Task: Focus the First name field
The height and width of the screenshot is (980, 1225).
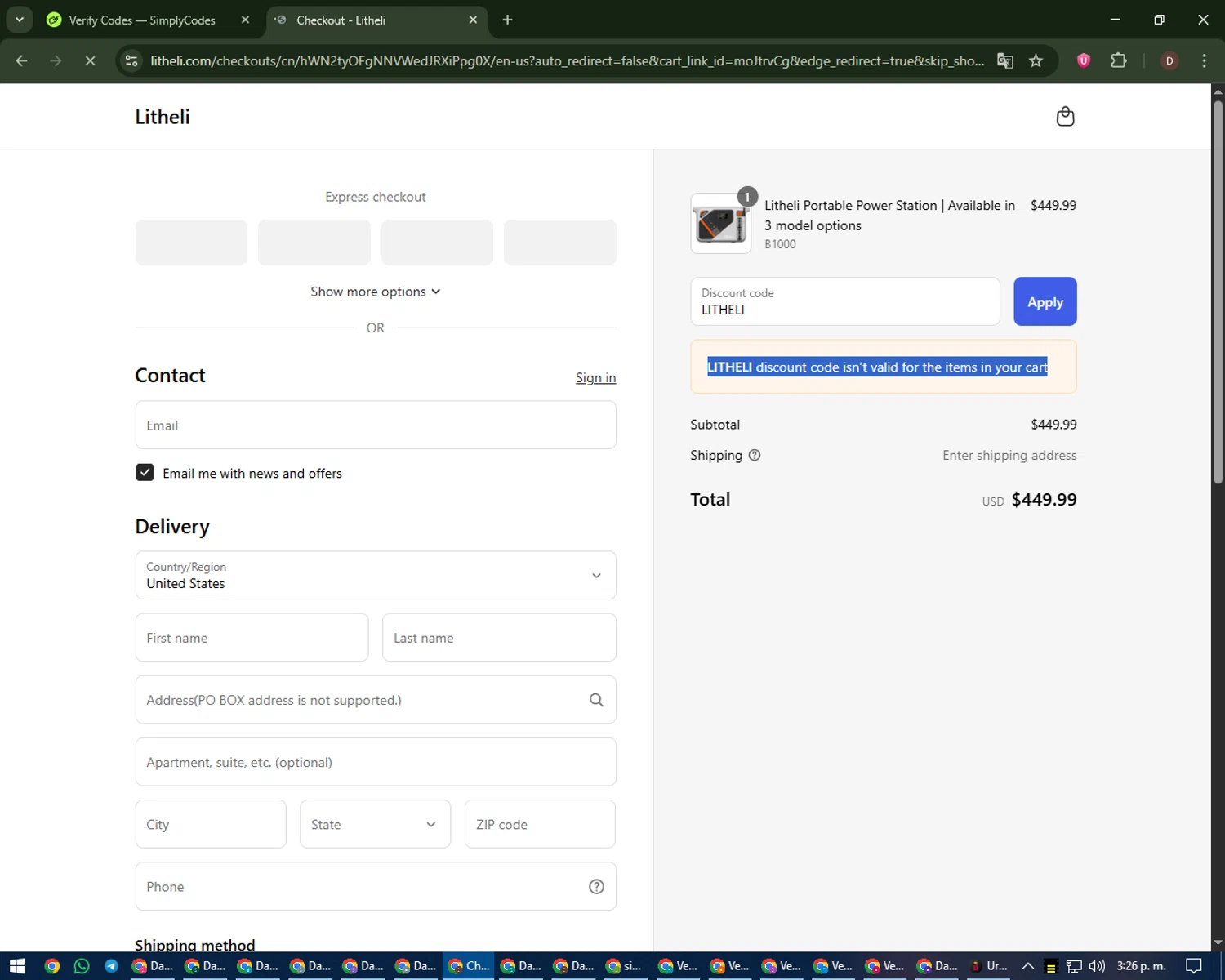Action: click(x=252, y=638)
